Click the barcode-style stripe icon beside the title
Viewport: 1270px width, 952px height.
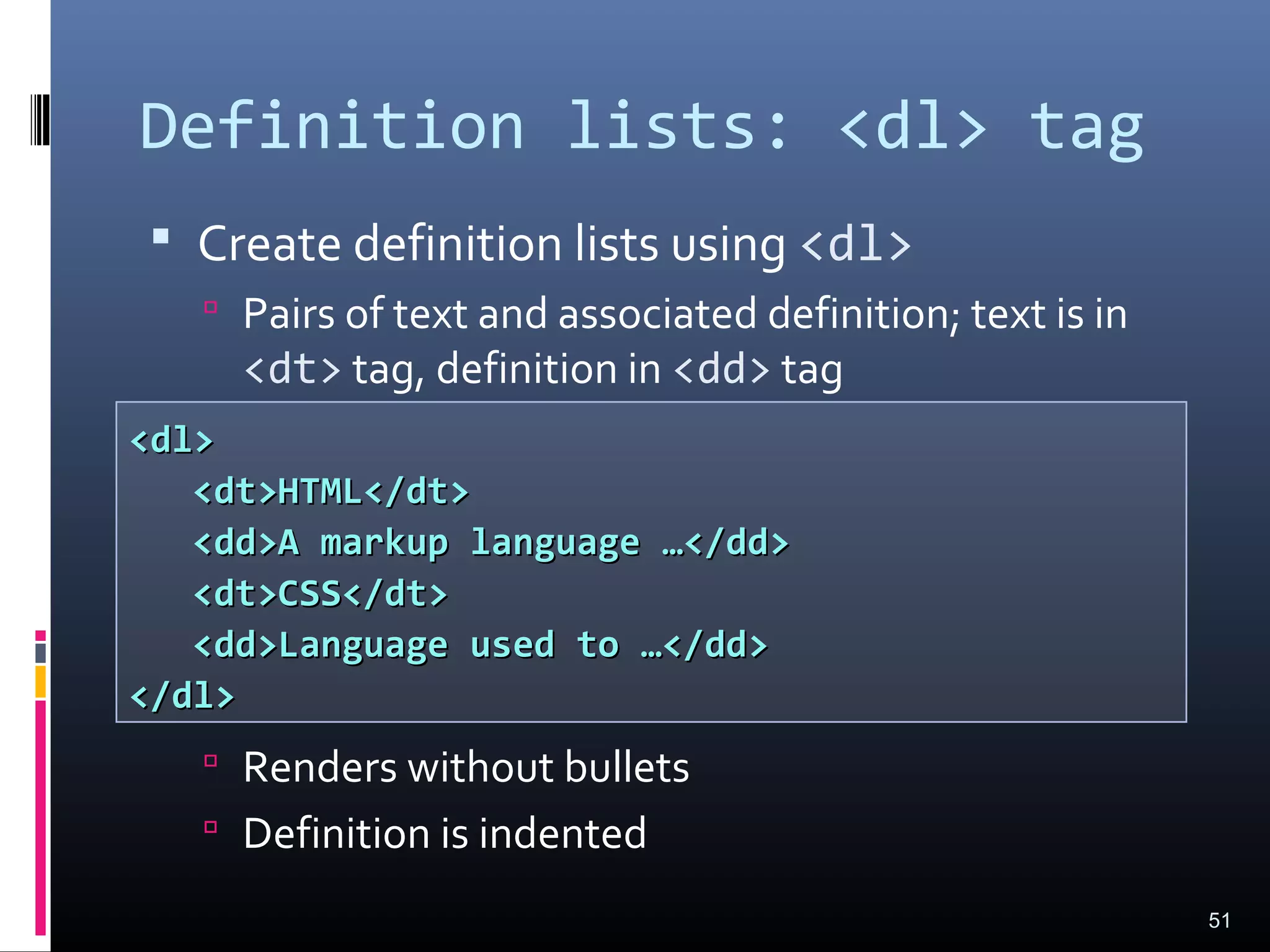[x=40, y=120]
